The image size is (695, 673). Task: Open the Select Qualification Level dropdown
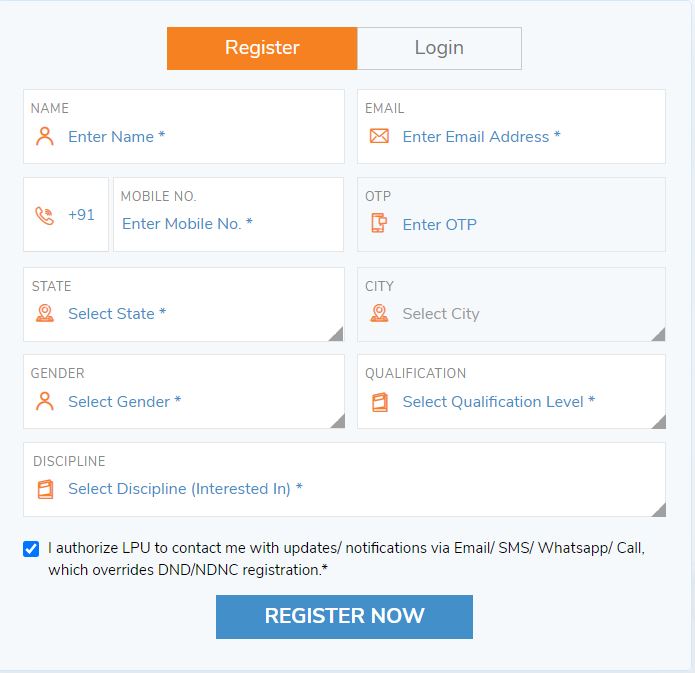pos(511,402)
